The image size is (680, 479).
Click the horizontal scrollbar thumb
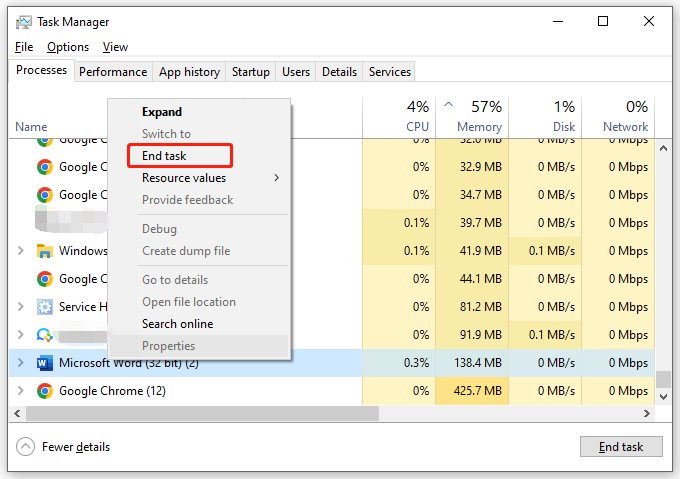200,412
